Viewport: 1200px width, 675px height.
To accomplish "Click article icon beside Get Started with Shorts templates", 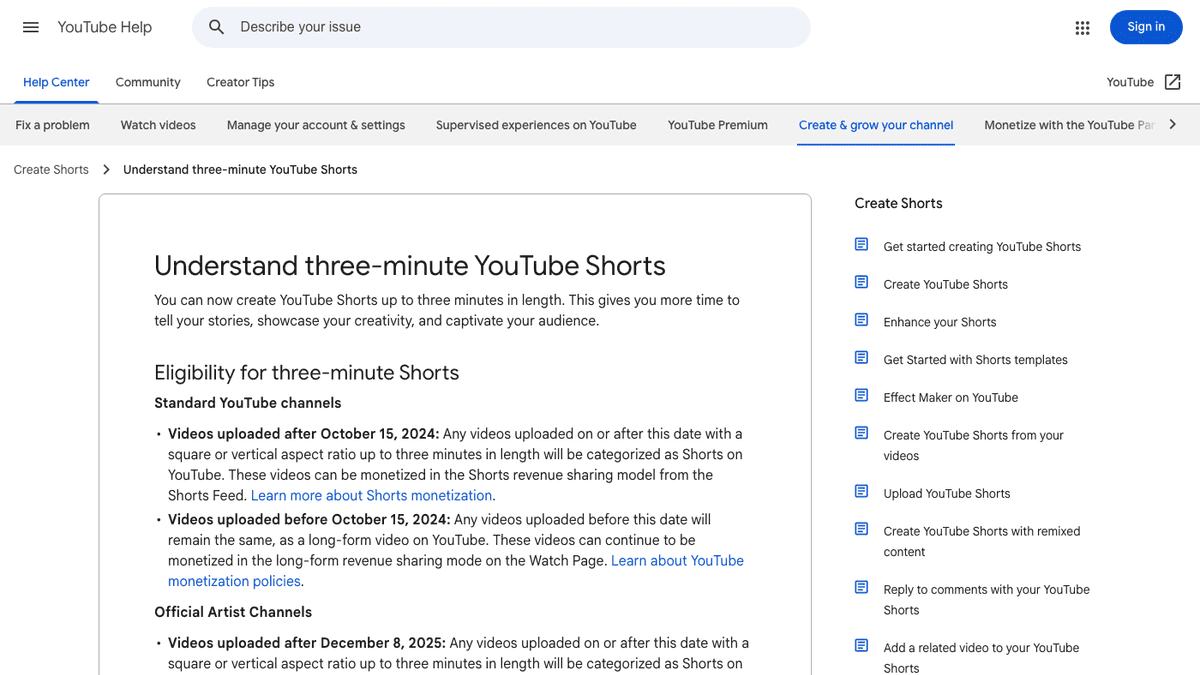I will [x=861, y=358].
